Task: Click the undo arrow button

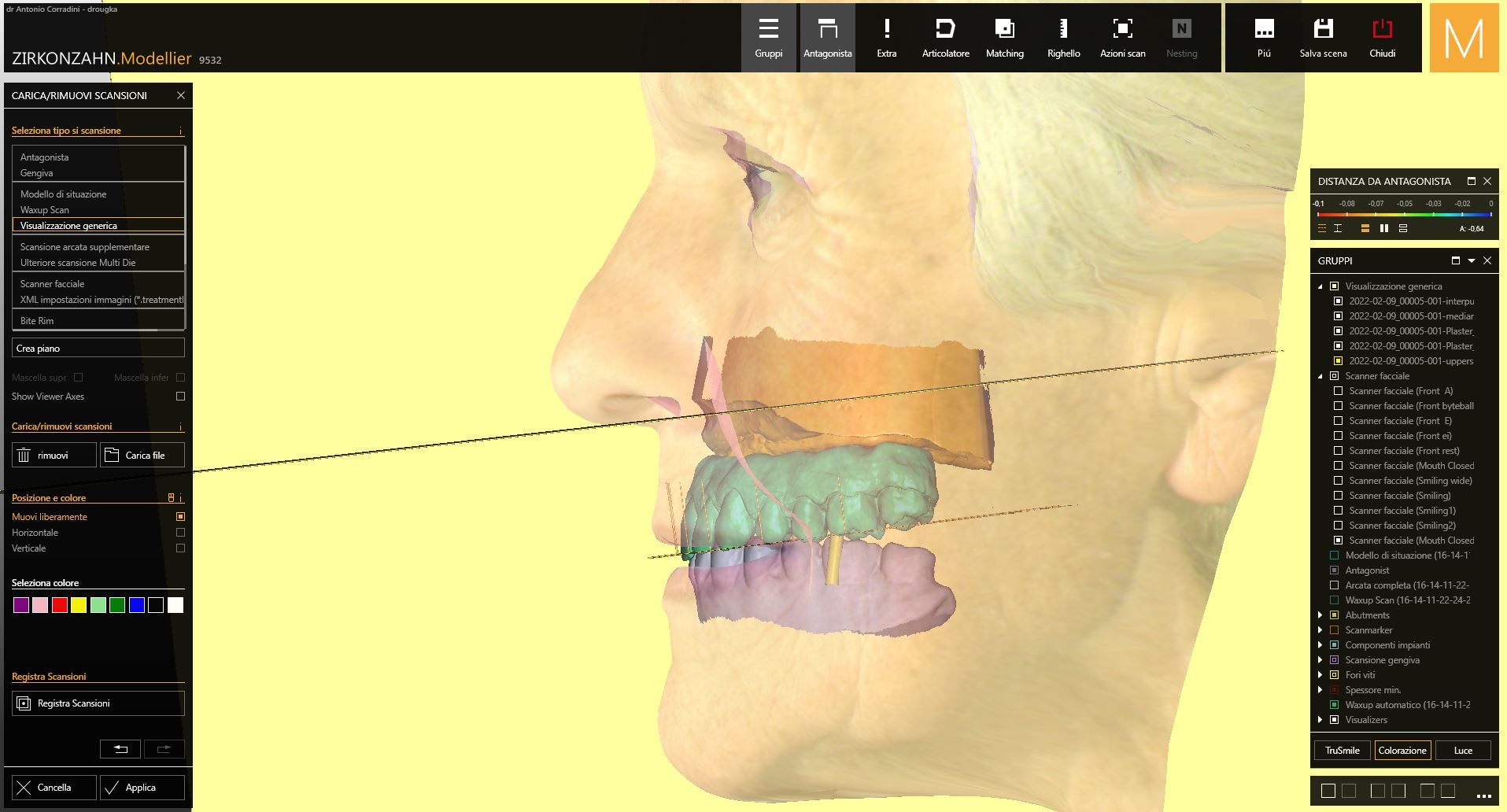Action: [120, 749]
